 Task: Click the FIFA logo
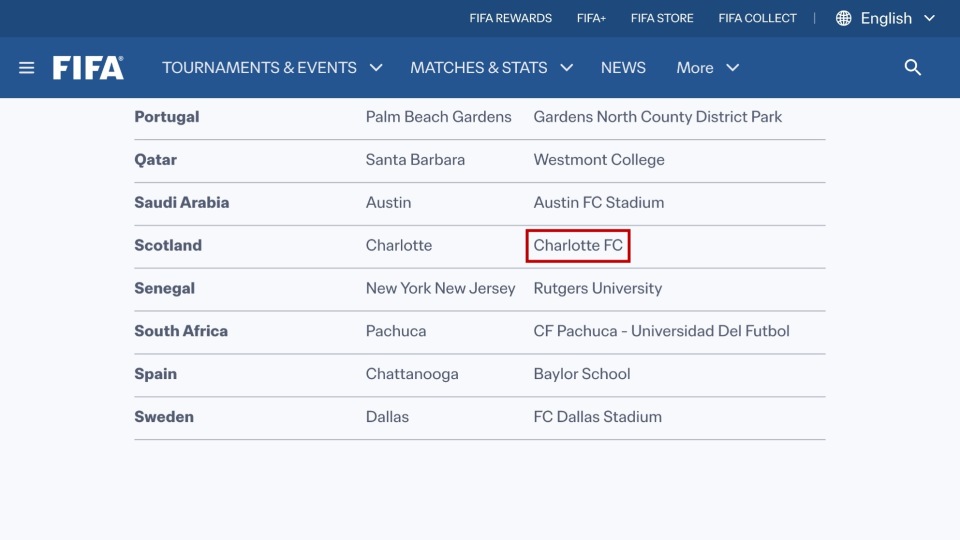[x=88, y=67]
